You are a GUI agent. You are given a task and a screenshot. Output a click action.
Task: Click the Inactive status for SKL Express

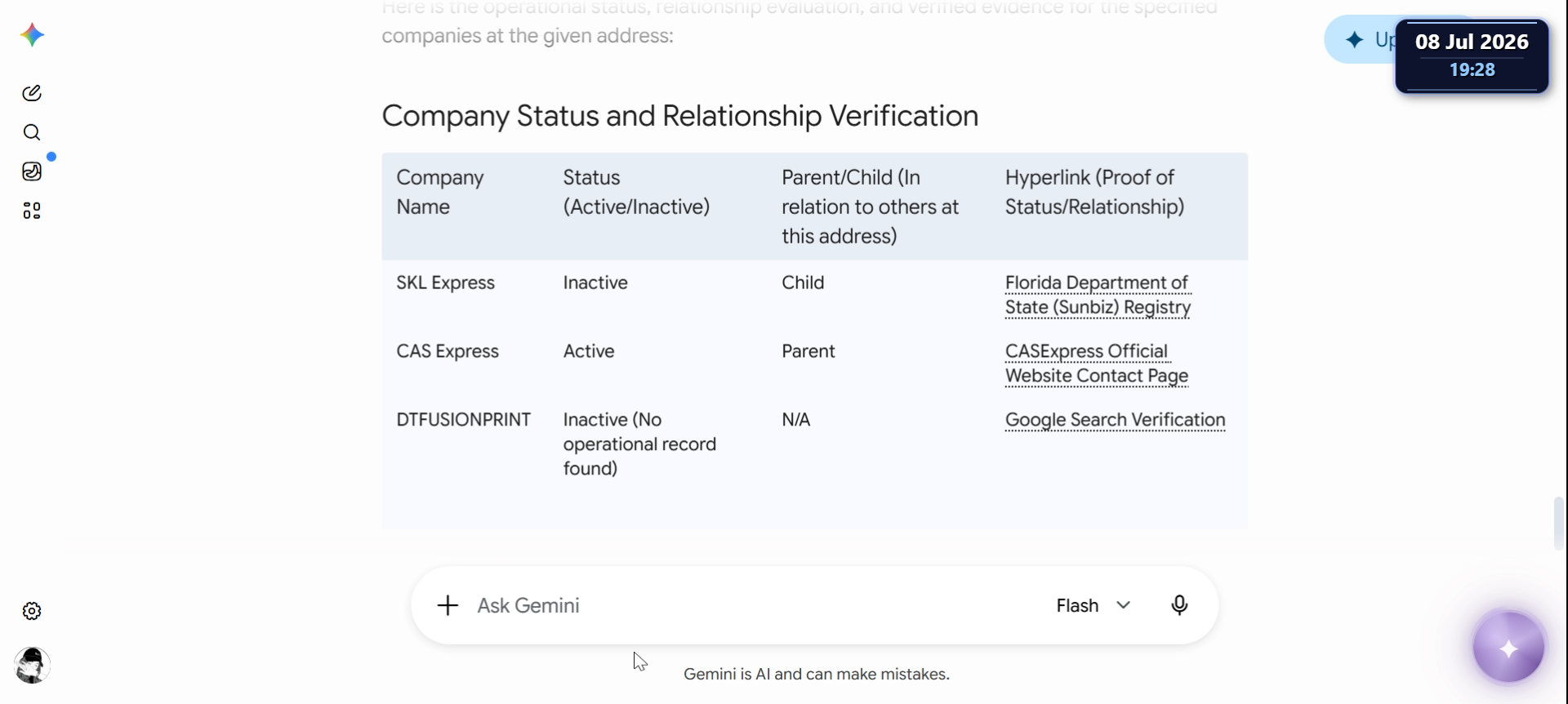[x=595, y=283]
